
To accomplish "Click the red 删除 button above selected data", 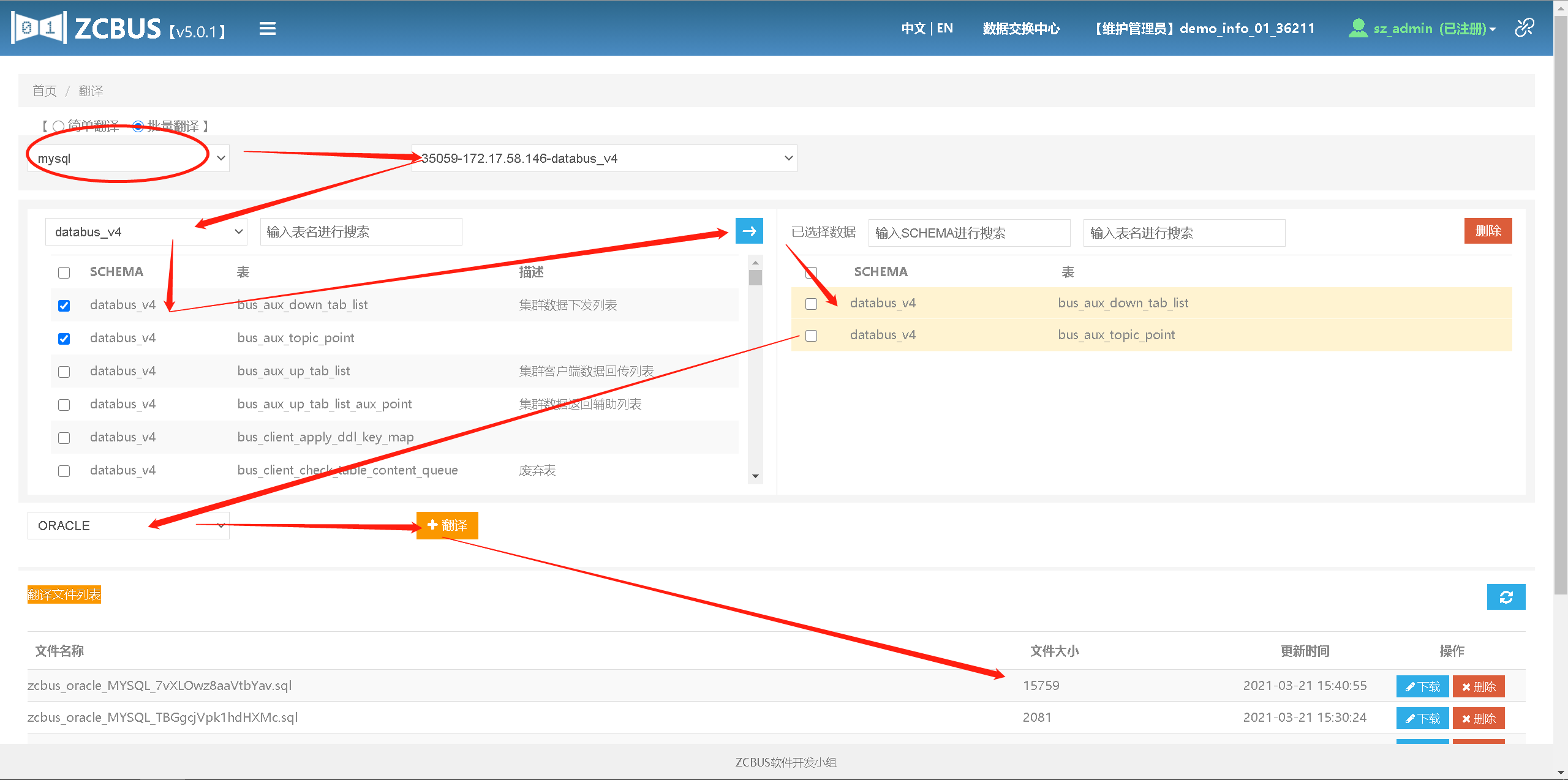I will (1487, 231).
